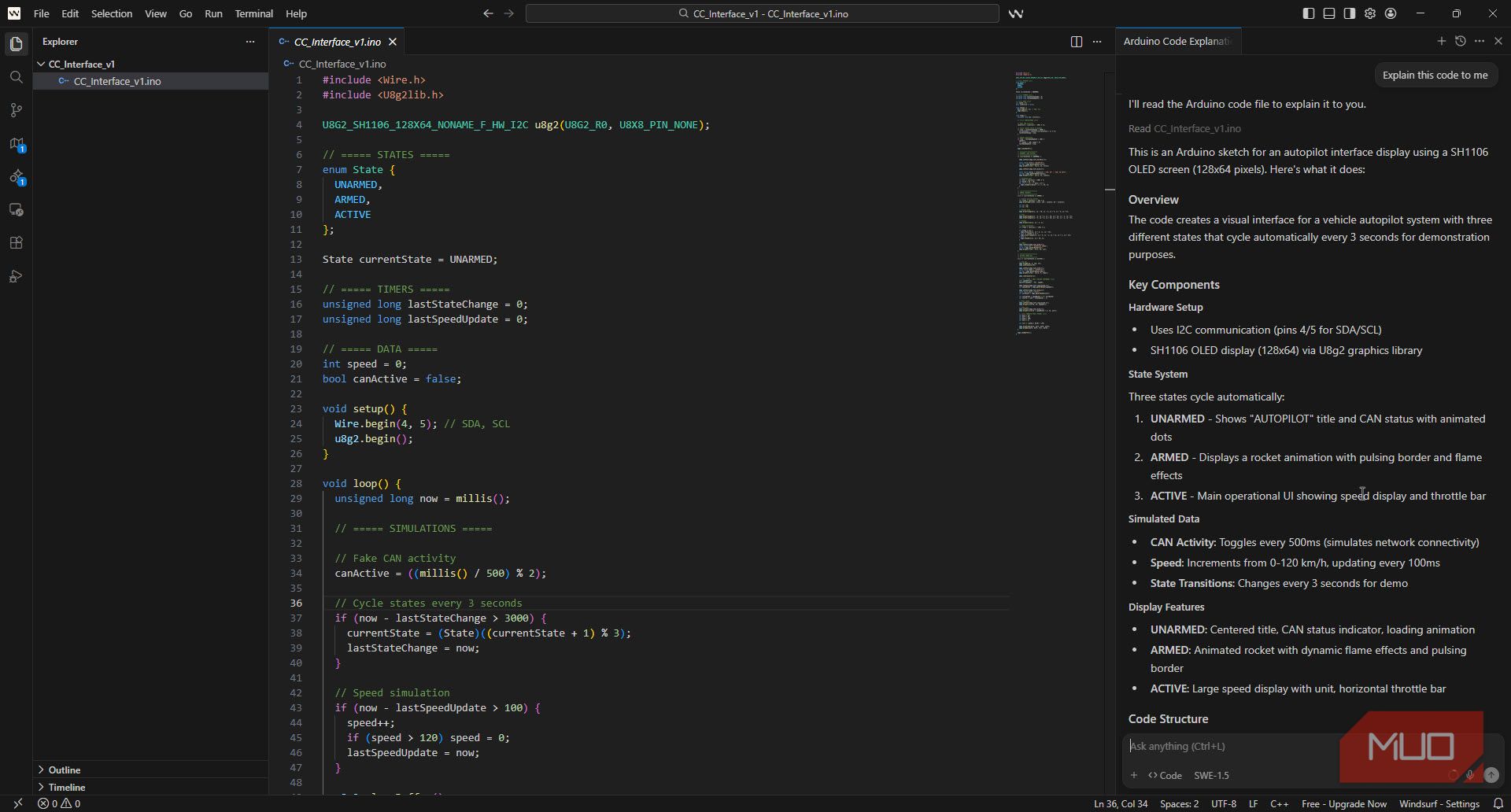
Task: Open the Selection menu
Action: [x=111, y=13]
